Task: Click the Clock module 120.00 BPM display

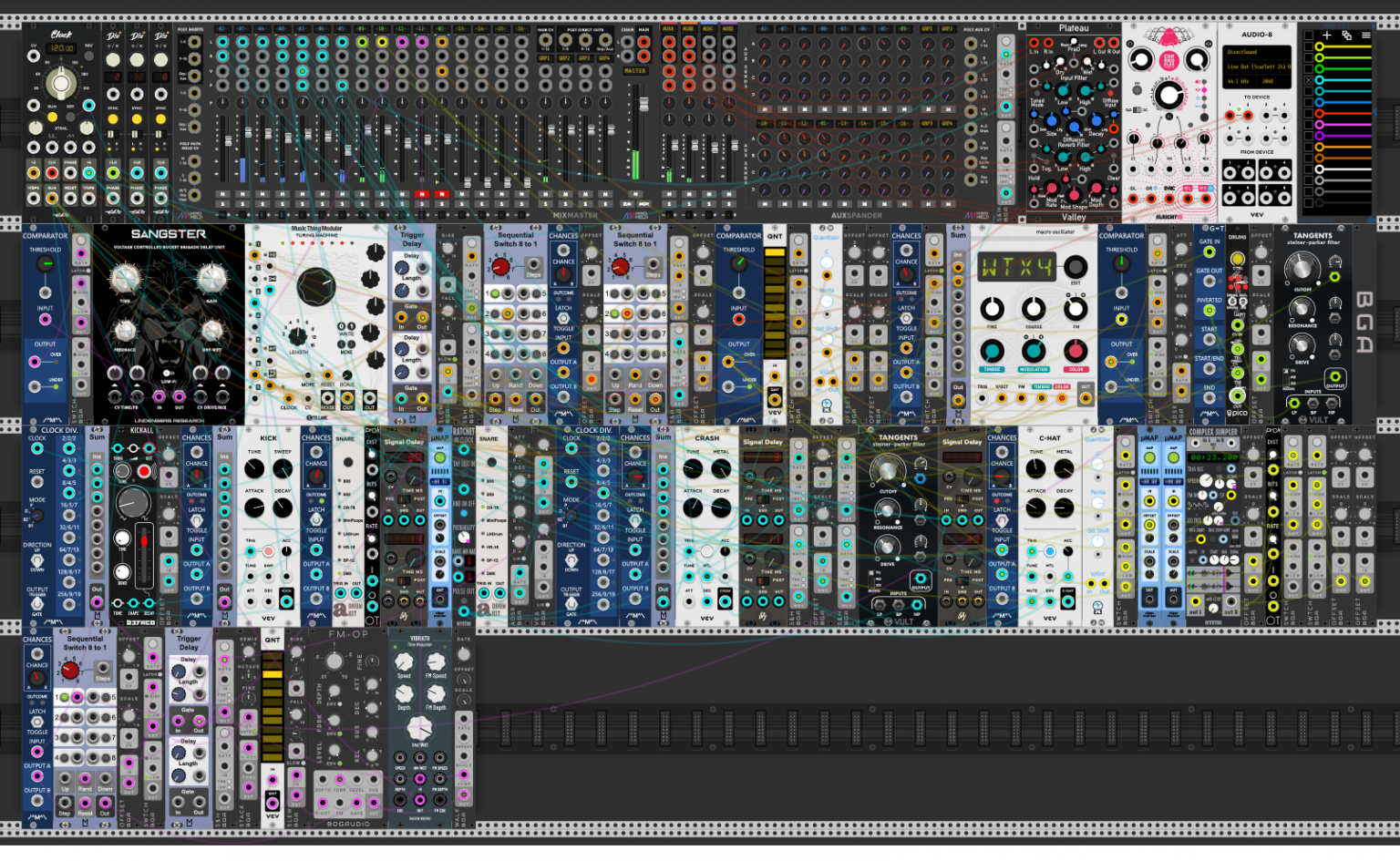Action: [62, 47]
